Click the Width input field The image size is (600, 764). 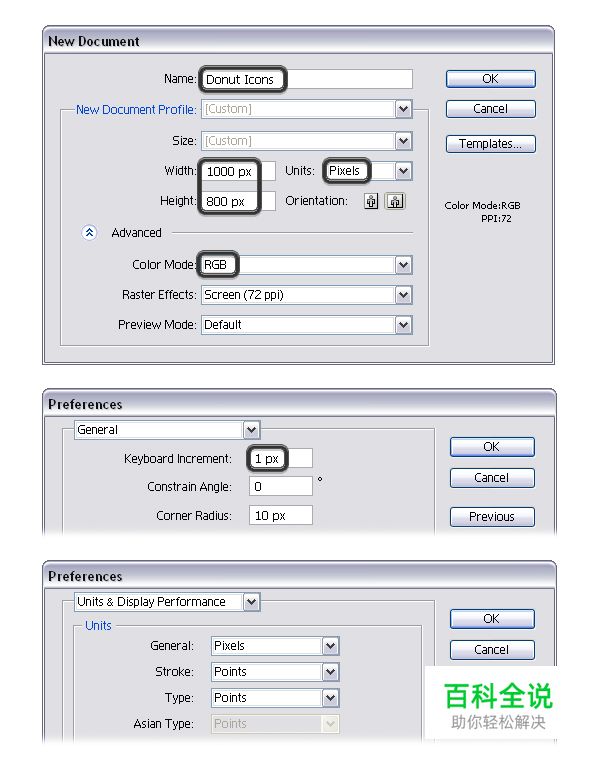pos(237,171)
